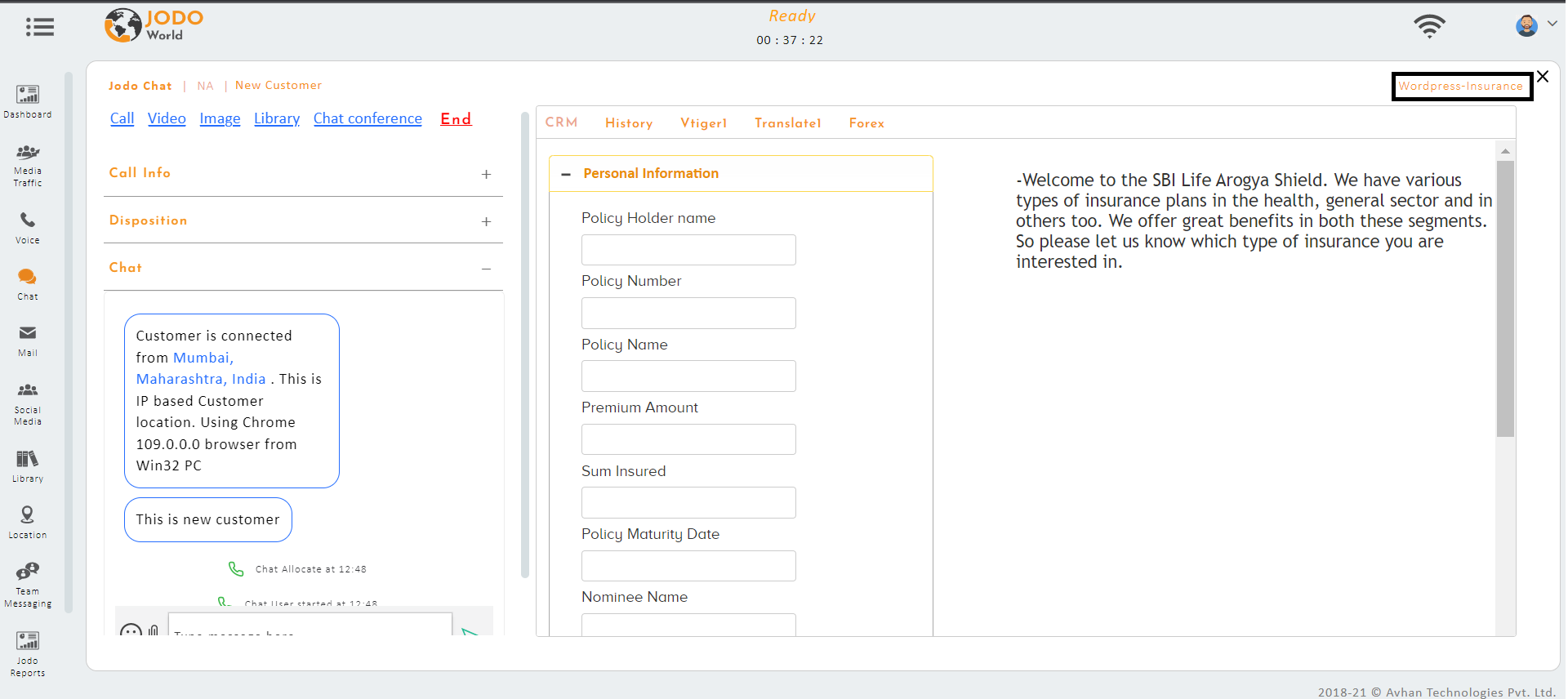Image resolution: width=1568 pixels, height=699 pixels.
Task: Start a Chat conference
Action: [367, 118]
